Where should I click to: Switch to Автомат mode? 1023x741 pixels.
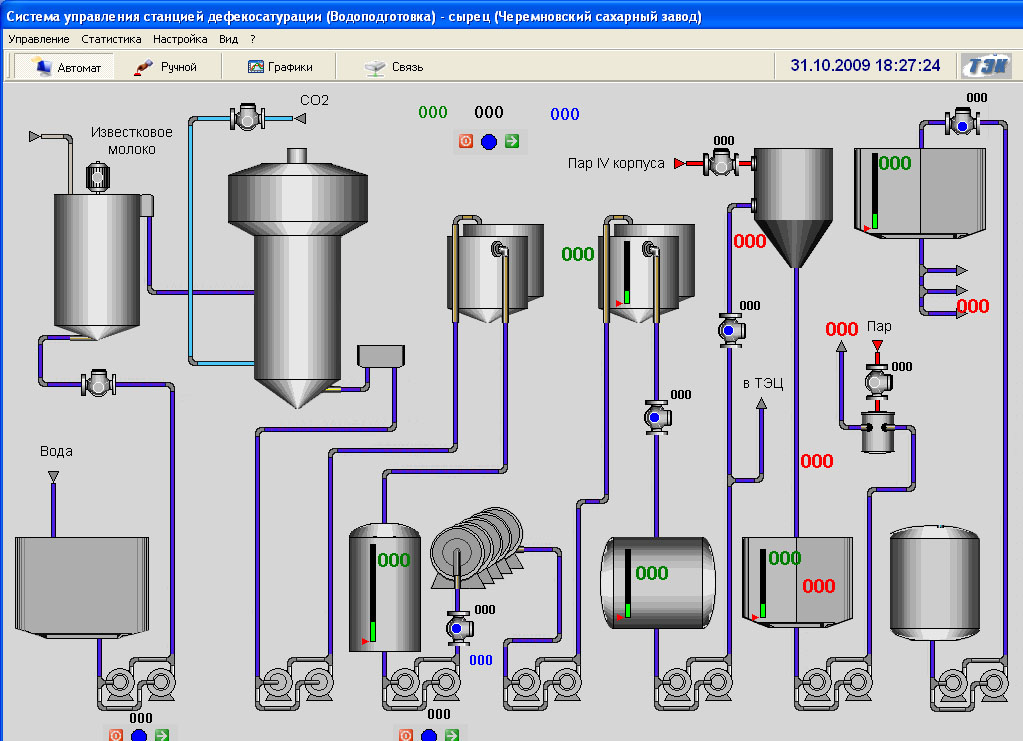pos(66,67)
